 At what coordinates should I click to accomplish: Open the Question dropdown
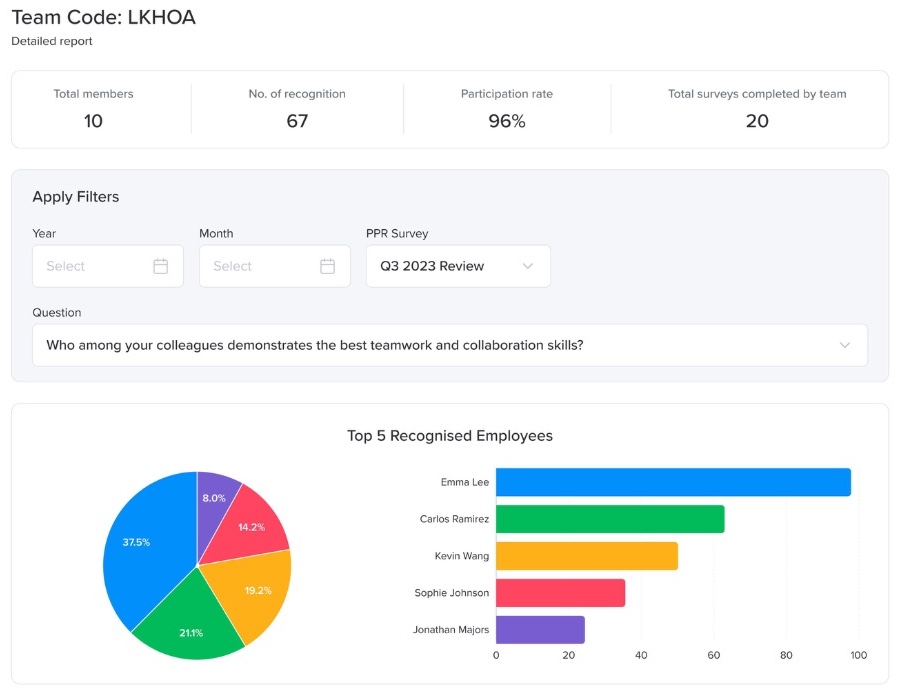(450, 345)
